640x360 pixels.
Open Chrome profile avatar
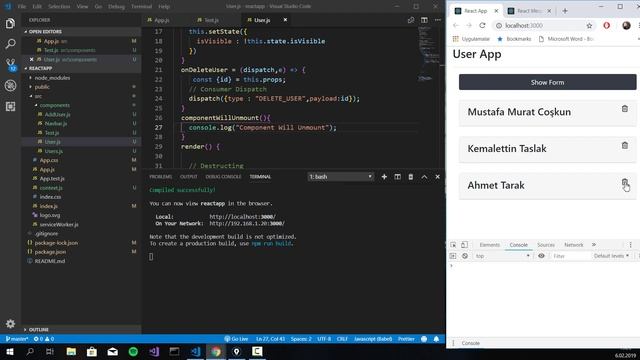tap(626, 25)
